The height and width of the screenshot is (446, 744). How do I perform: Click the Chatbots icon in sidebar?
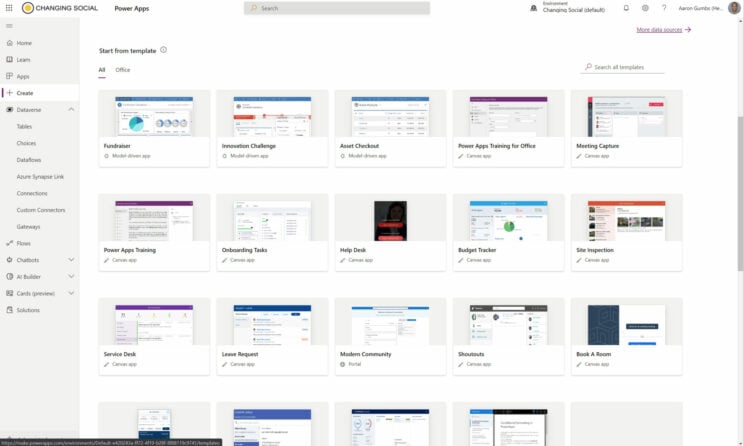9,260
